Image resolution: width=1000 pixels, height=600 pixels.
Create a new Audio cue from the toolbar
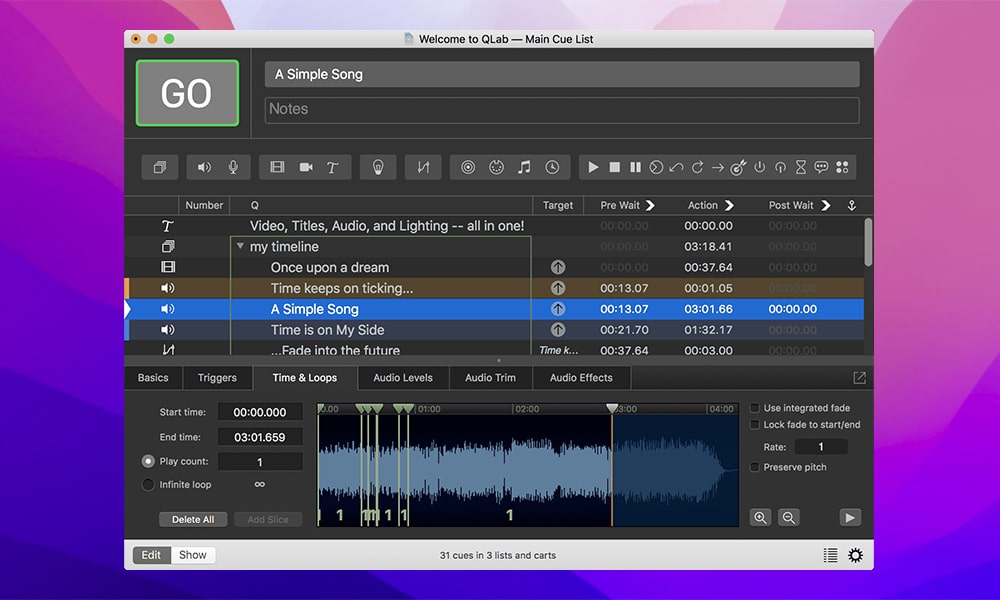click(x=204, y=167)
